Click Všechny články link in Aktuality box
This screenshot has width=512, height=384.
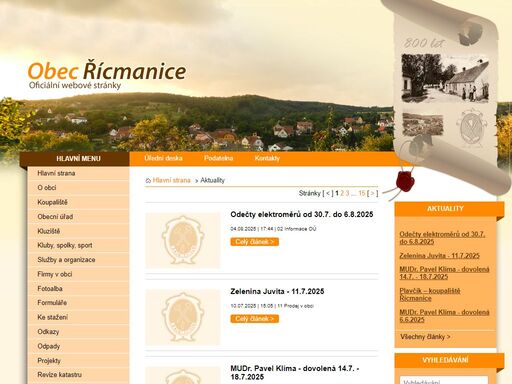[x=425, y=337]
